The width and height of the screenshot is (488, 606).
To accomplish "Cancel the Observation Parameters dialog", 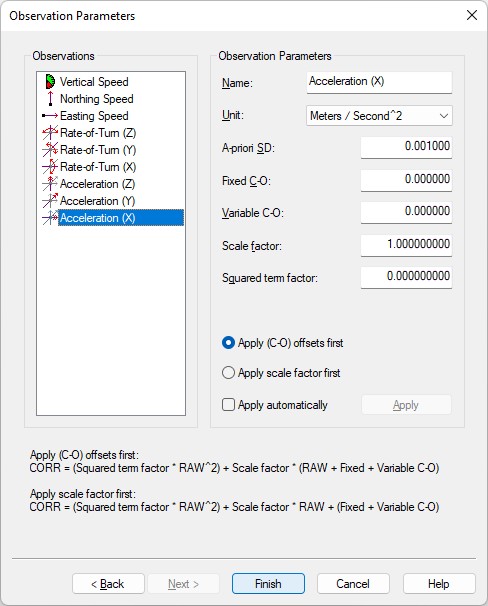I will tap(353, 584).
